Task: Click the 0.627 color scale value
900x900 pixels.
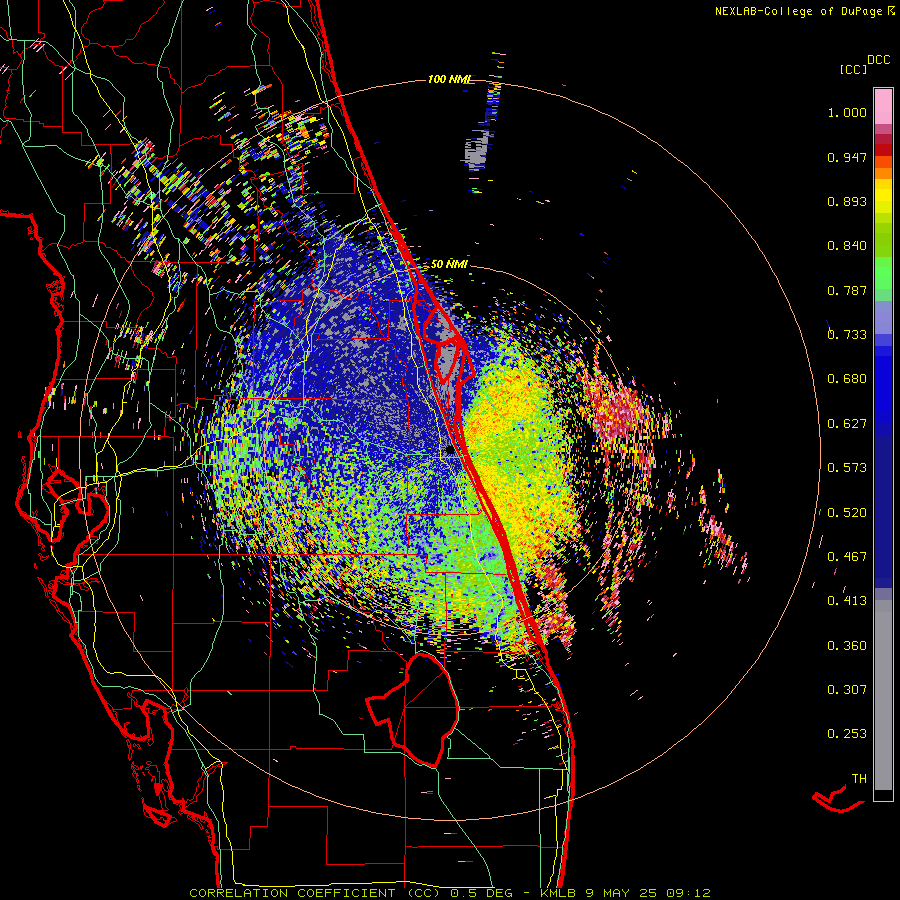Action: tap(847, 424)
